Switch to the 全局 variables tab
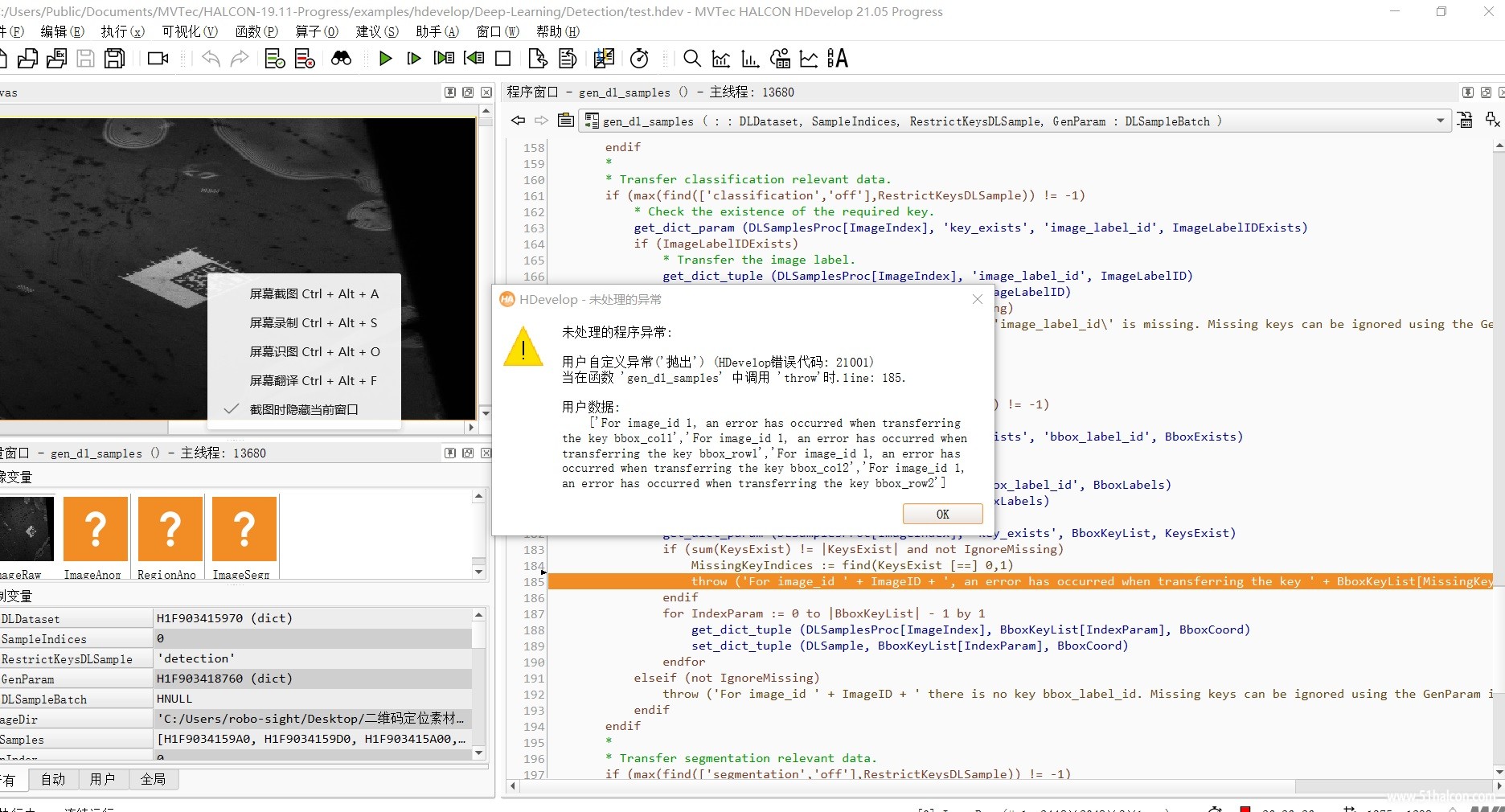 (153, 779)
